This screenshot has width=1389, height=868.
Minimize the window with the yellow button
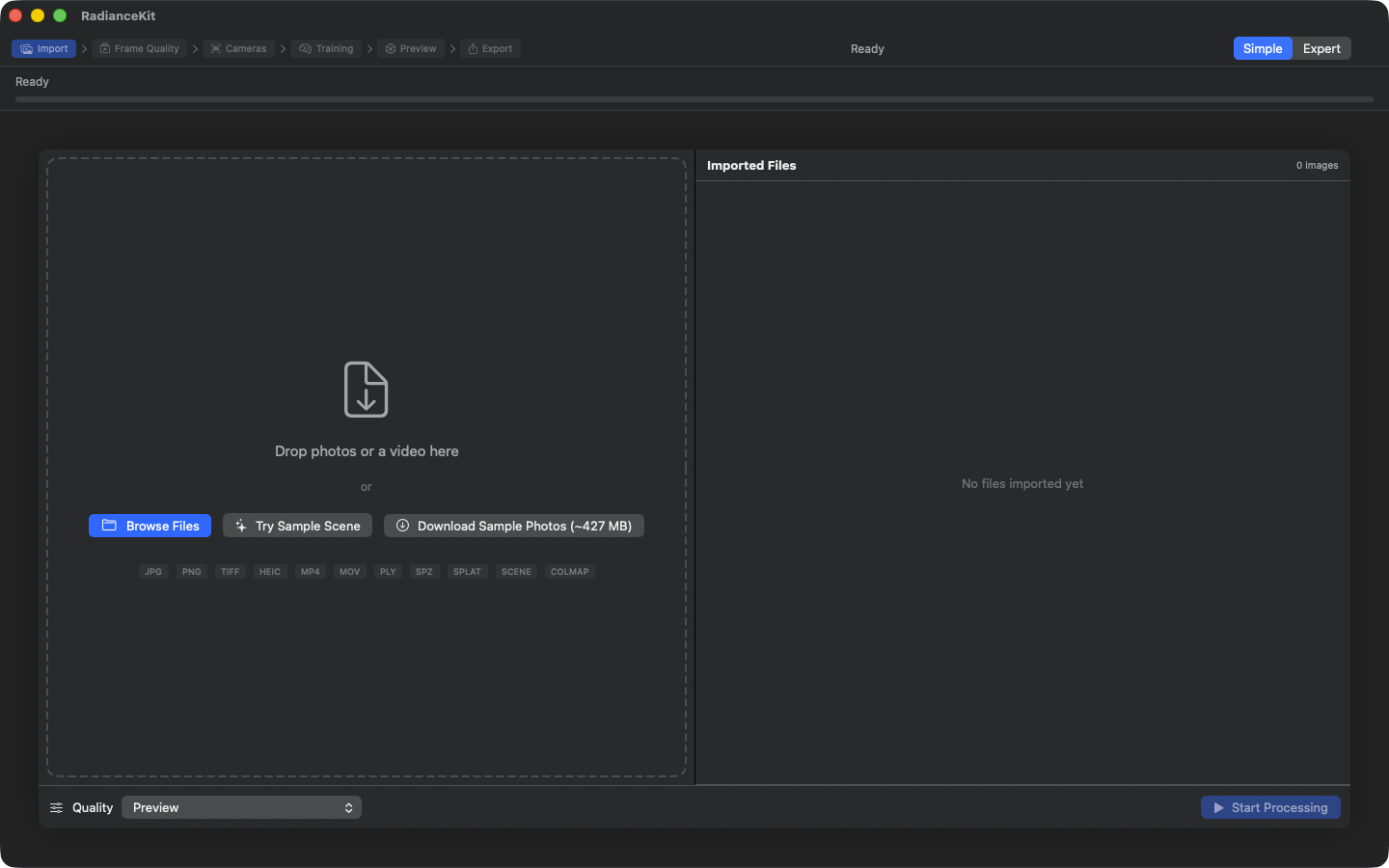(38, 15)
